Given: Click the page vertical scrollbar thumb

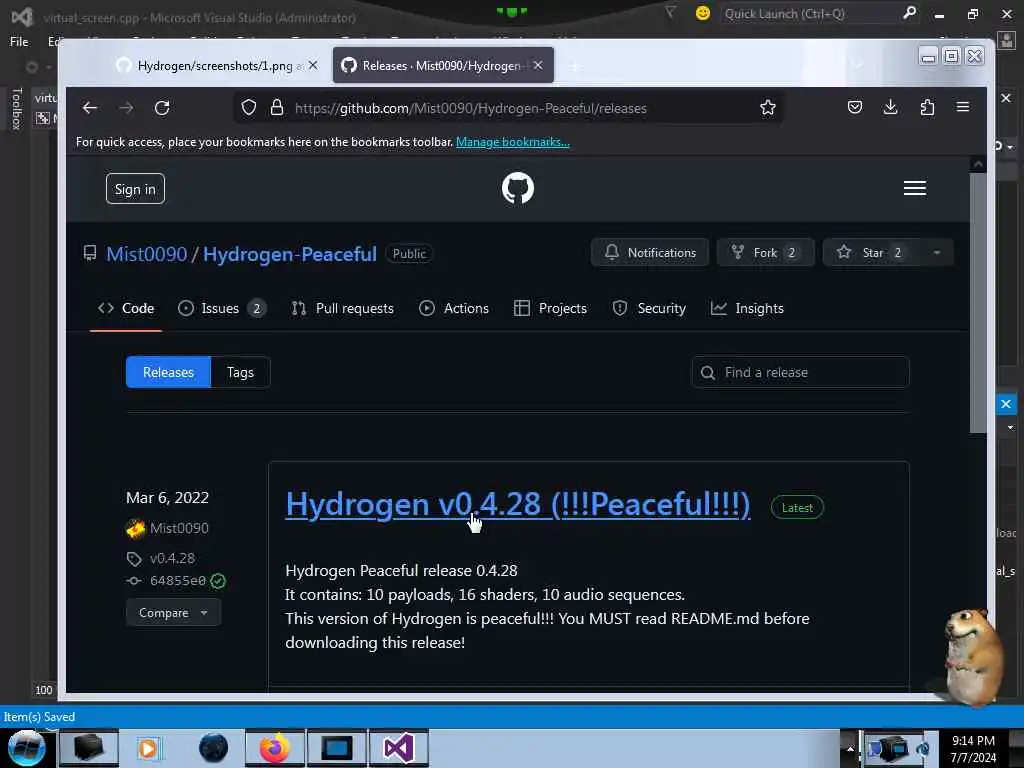Looking at the screenshot, I should [978, 304].
